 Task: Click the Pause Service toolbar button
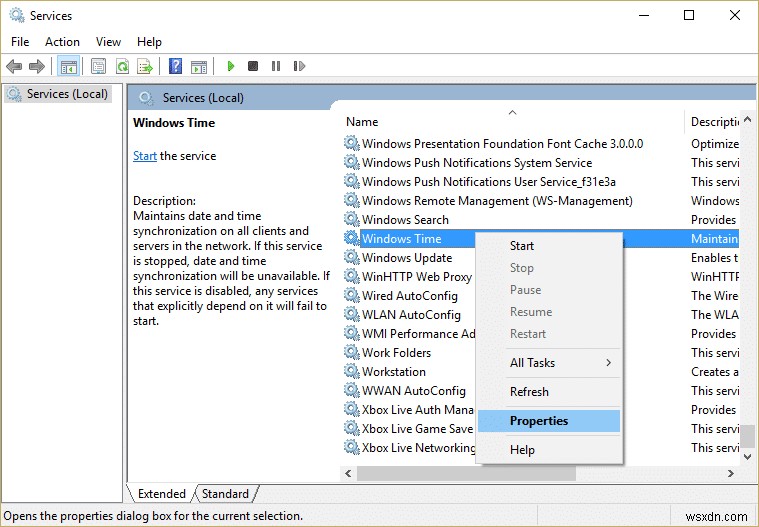[276, 66]
